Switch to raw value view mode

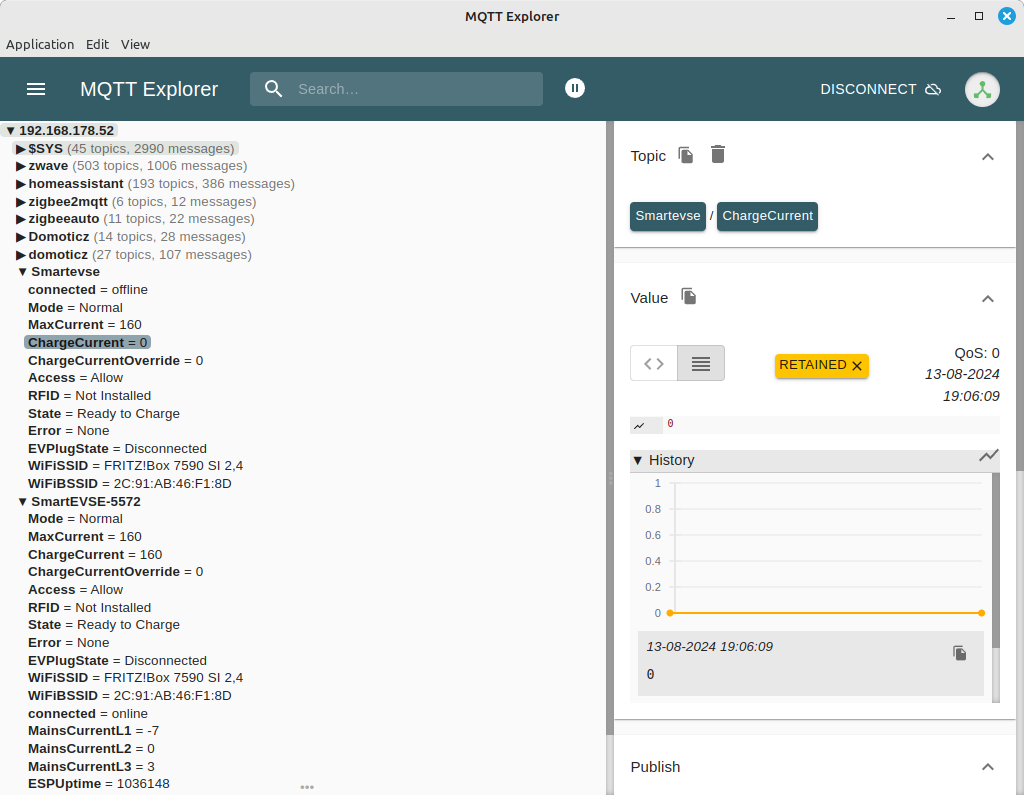coord(701,363)
